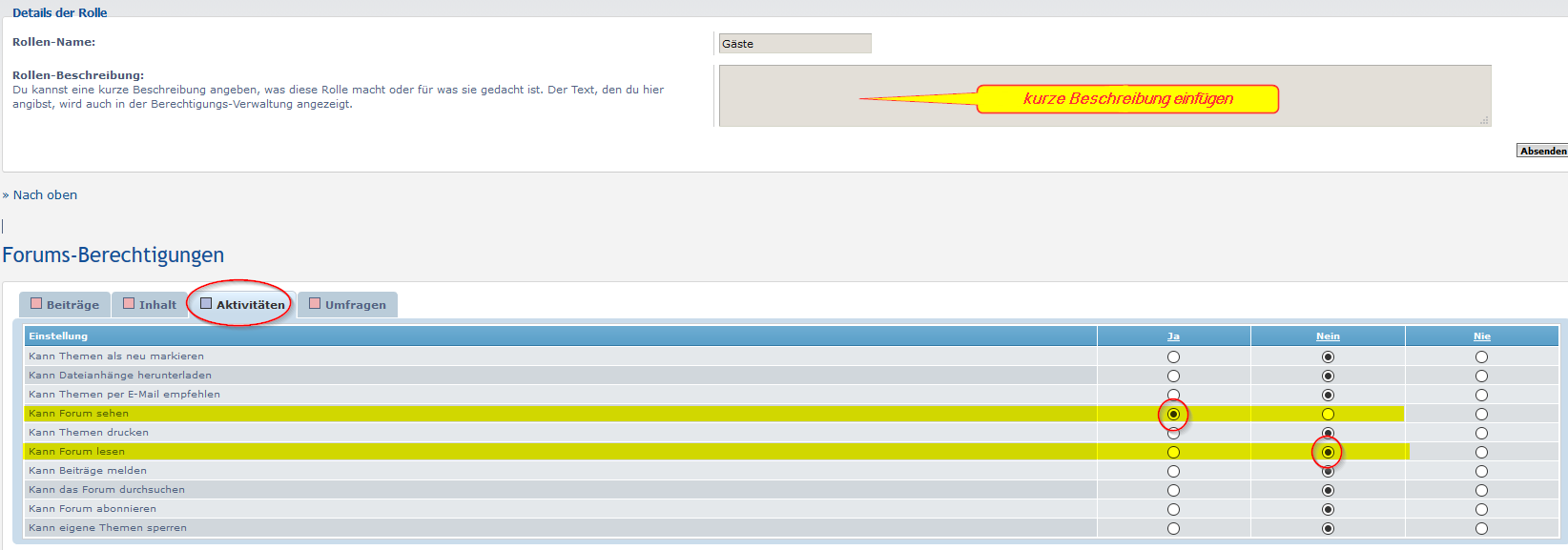Click the red icon on Umfragen tab
Screen dimensions: 1568x550
point(315,304)
